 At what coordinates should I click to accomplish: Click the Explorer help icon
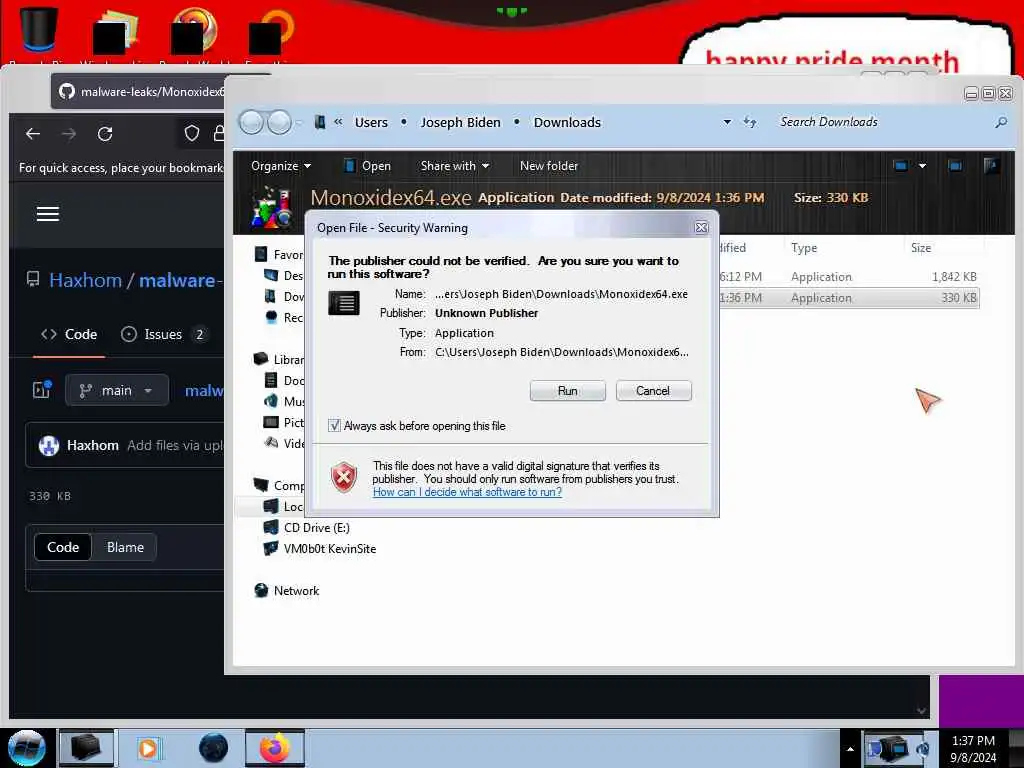click(991, 166)
